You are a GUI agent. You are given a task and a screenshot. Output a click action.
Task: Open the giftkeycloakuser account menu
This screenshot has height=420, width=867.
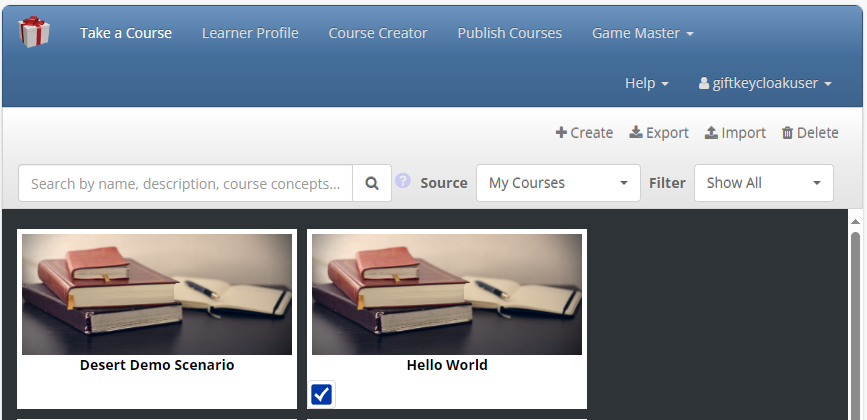pyautogui.click(x=765, y=83)
